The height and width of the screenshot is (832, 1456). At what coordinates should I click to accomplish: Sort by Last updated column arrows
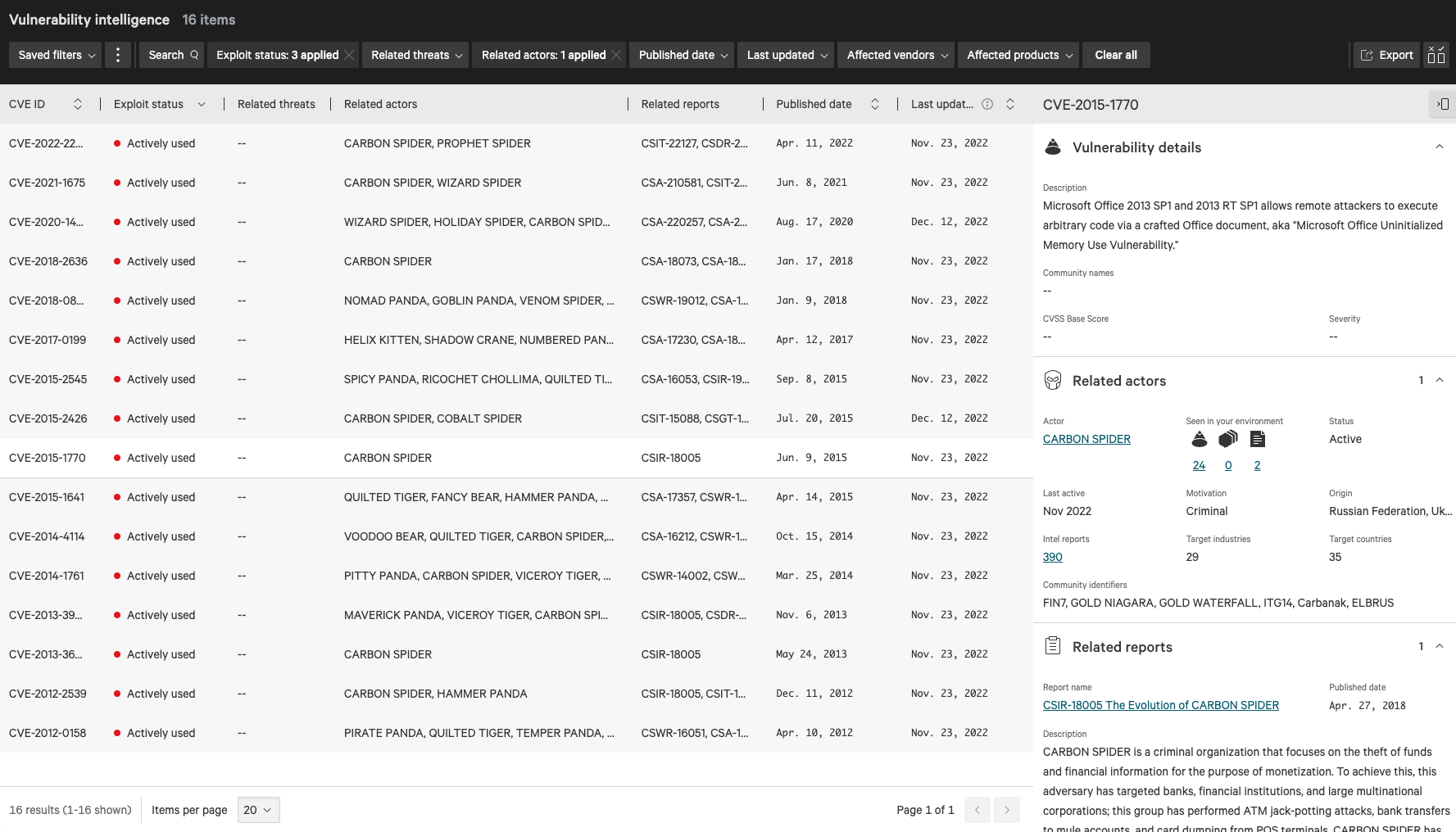point(1010,104)
